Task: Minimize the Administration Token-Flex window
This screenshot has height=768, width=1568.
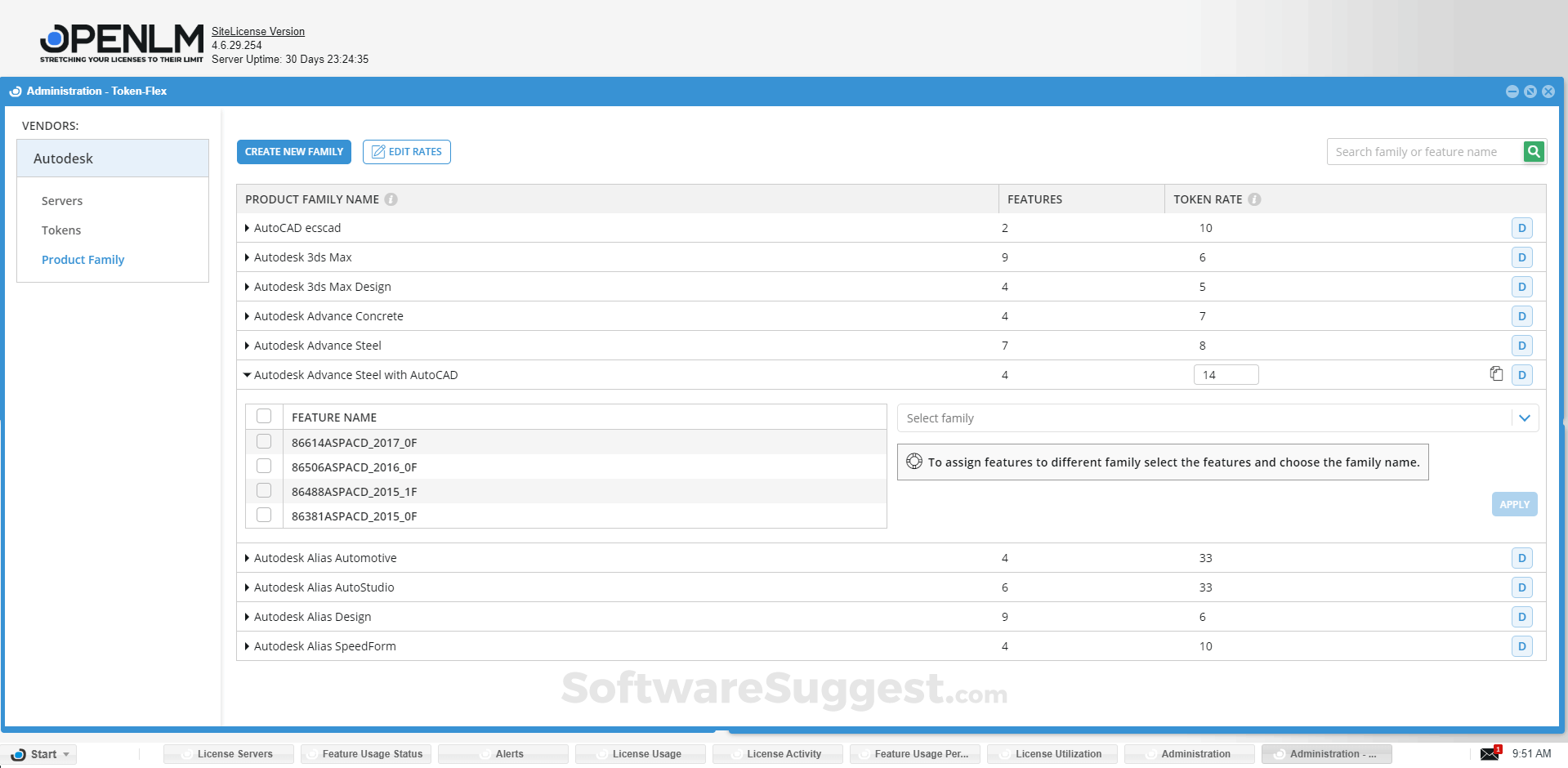Action: tap(1512, 92)
